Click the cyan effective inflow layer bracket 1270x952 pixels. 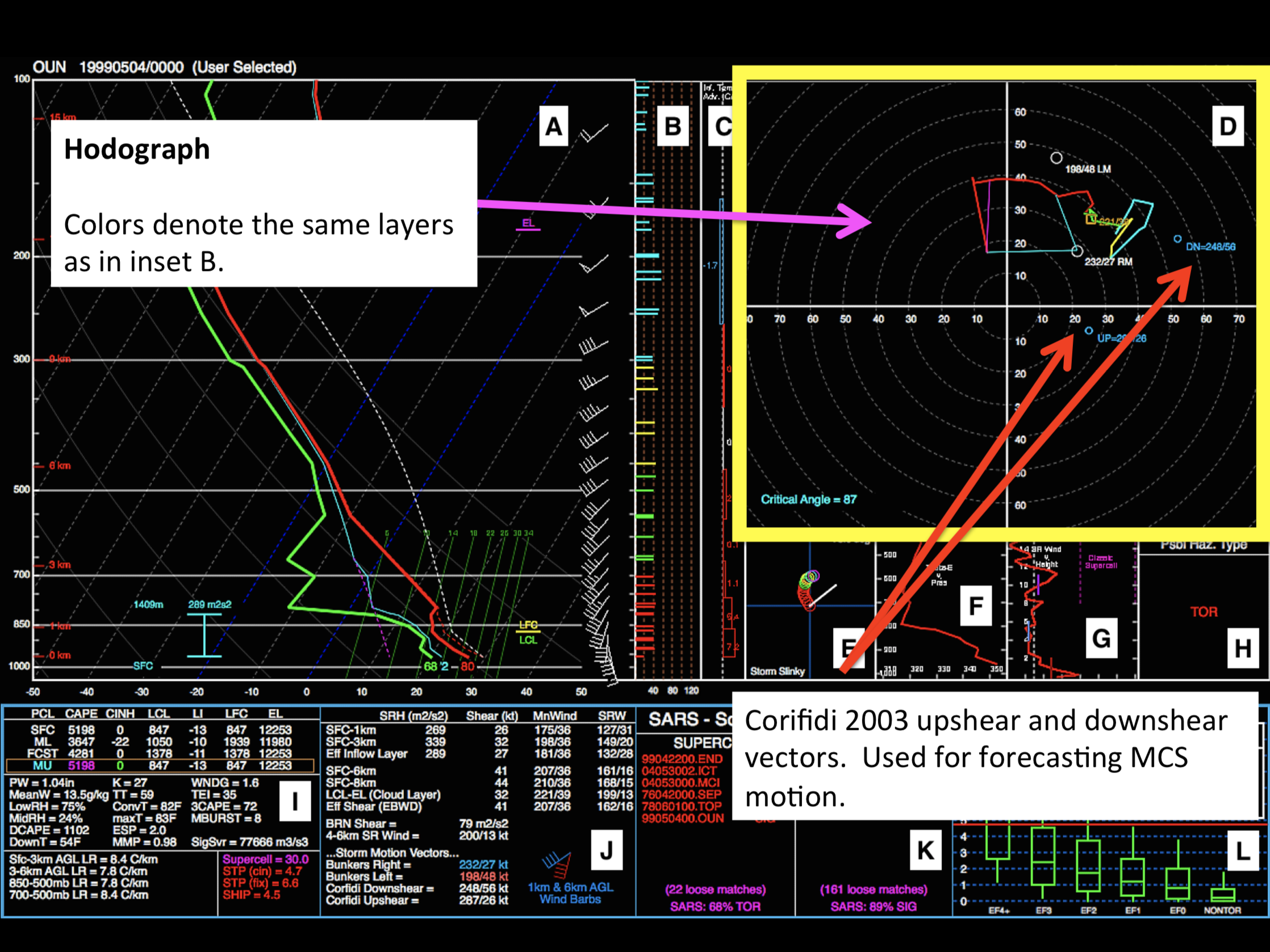[204, 635]
